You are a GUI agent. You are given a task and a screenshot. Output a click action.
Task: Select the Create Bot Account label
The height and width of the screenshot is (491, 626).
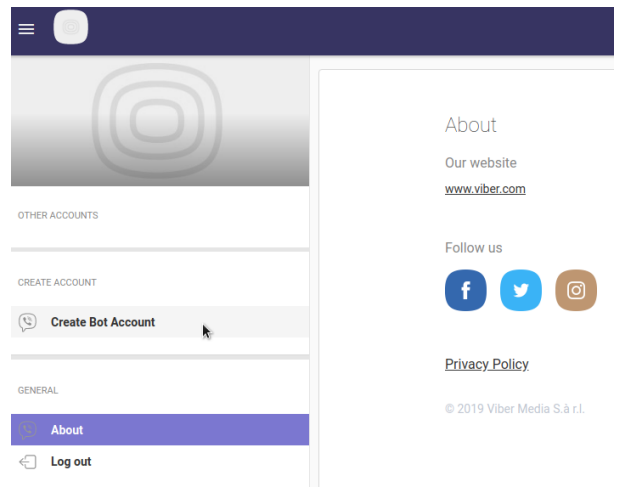tap(103, 322)
